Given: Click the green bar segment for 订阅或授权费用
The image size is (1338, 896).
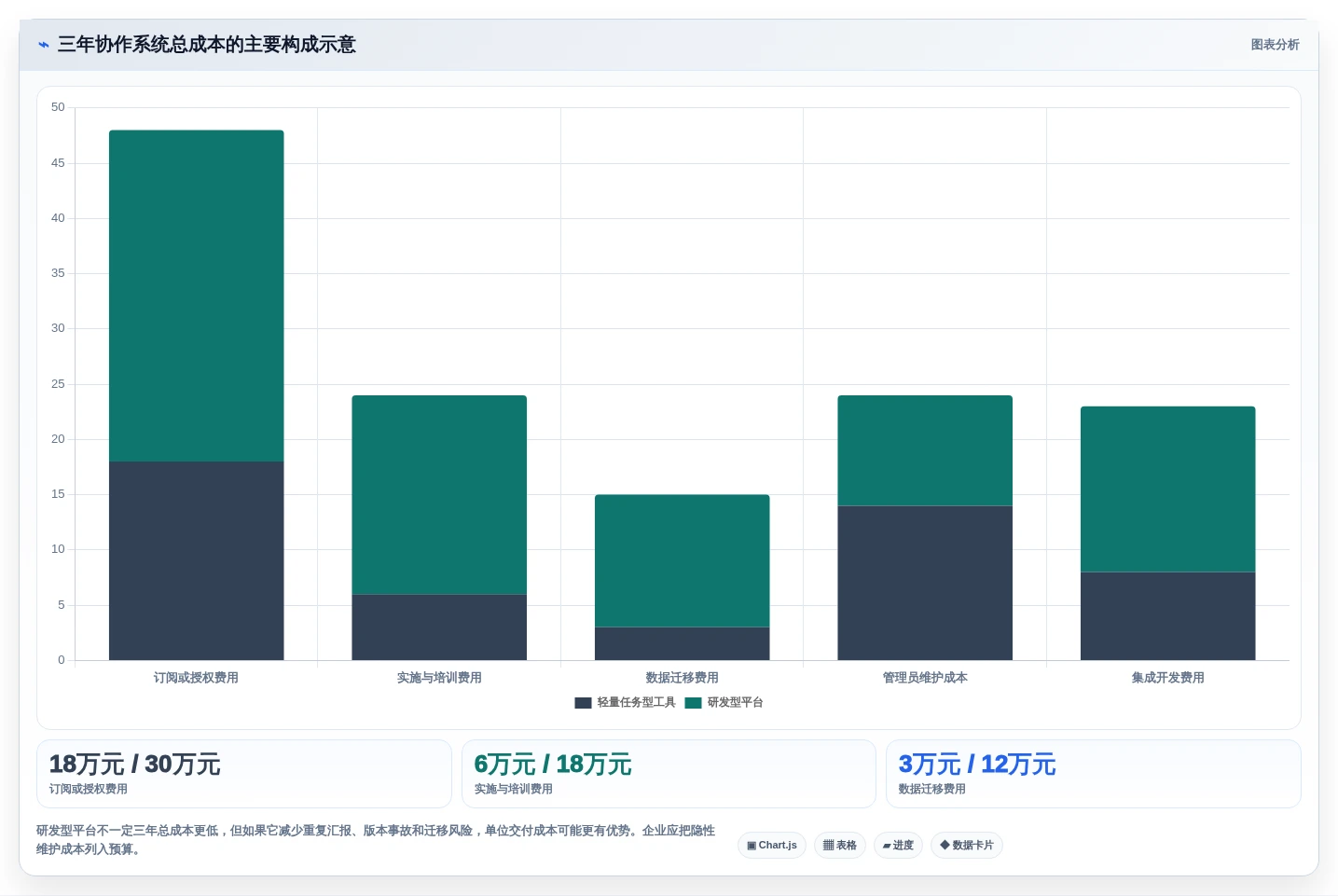Looking at the screenshot, I should 197,296.
